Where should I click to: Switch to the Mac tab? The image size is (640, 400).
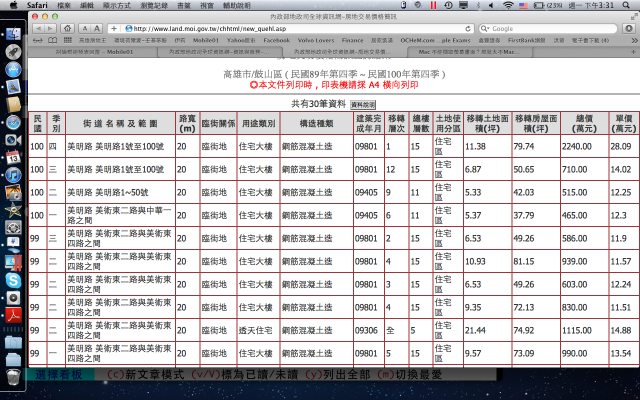[x=469, y=52]
